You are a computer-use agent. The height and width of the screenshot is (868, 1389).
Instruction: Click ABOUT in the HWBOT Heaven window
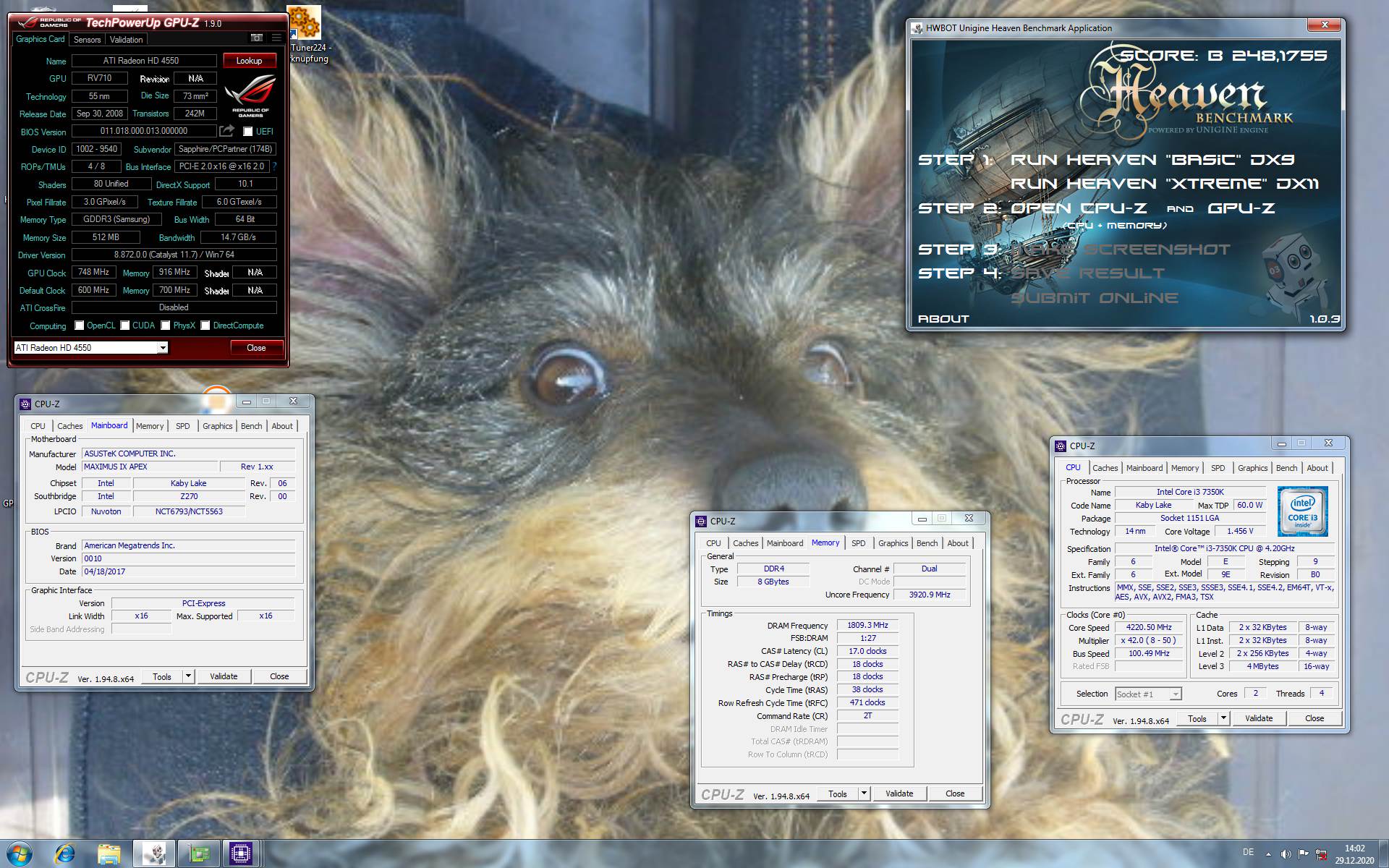coord(943,319)
